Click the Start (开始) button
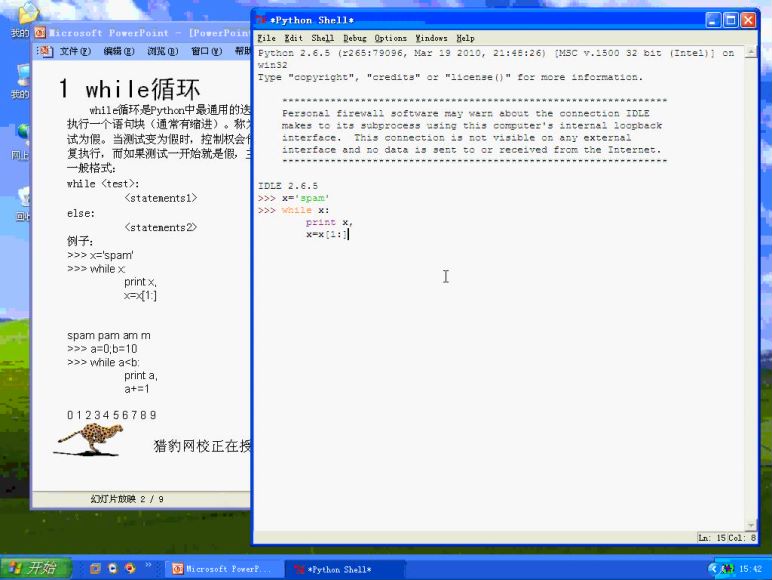Screen dimensions: 772x580 click(34, 568)
